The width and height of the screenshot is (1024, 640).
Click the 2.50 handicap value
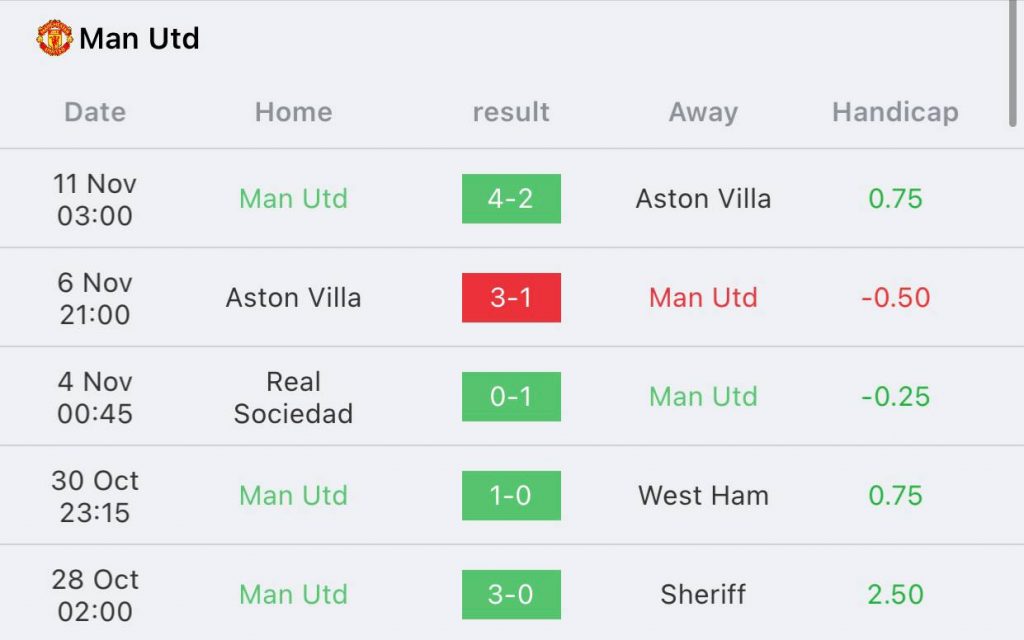click(895, 595)
